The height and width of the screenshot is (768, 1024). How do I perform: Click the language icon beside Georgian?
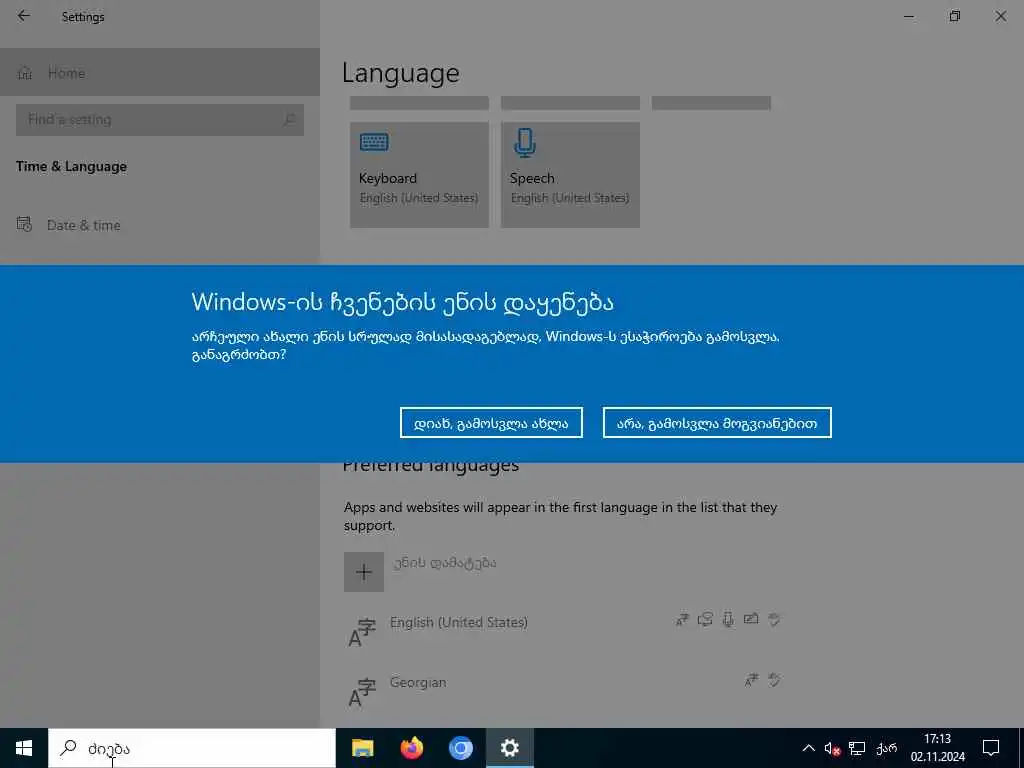tap(362, 693)
